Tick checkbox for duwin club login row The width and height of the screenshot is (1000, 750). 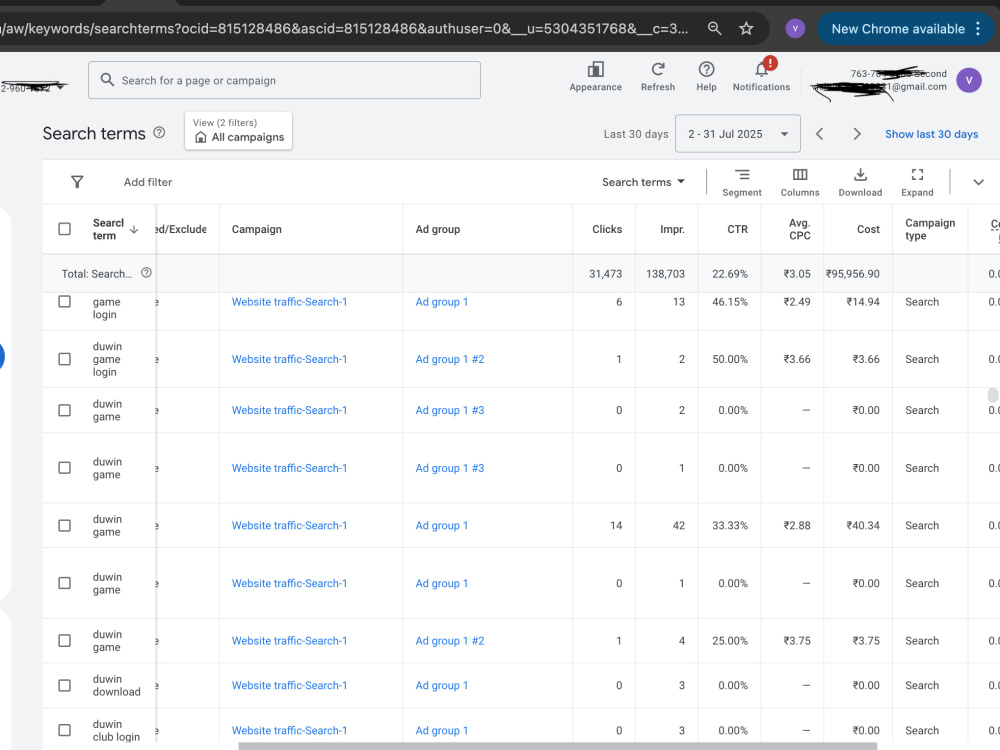[64, 730]
